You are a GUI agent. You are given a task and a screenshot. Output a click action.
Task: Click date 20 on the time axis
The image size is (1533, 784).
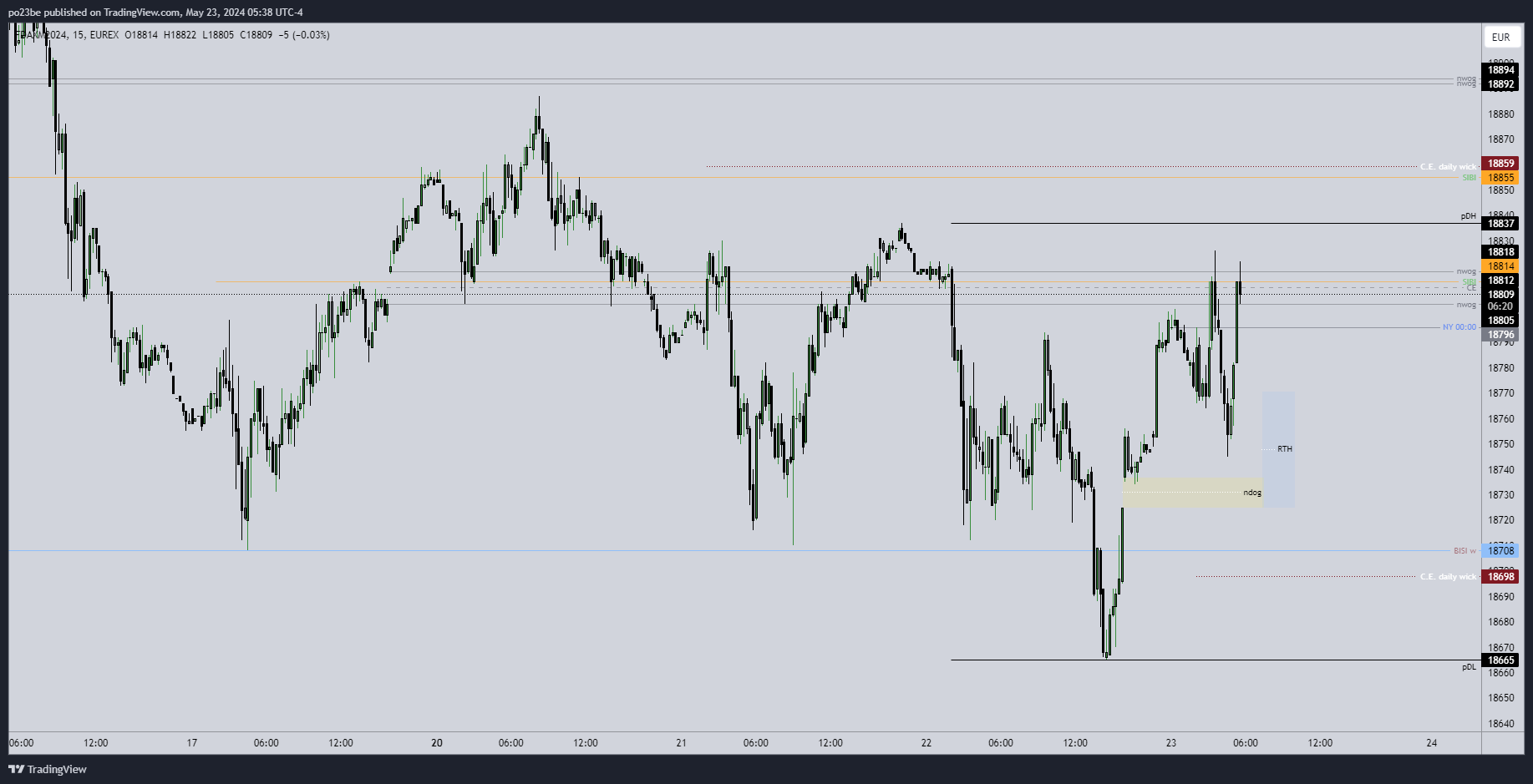coord(437,743)
